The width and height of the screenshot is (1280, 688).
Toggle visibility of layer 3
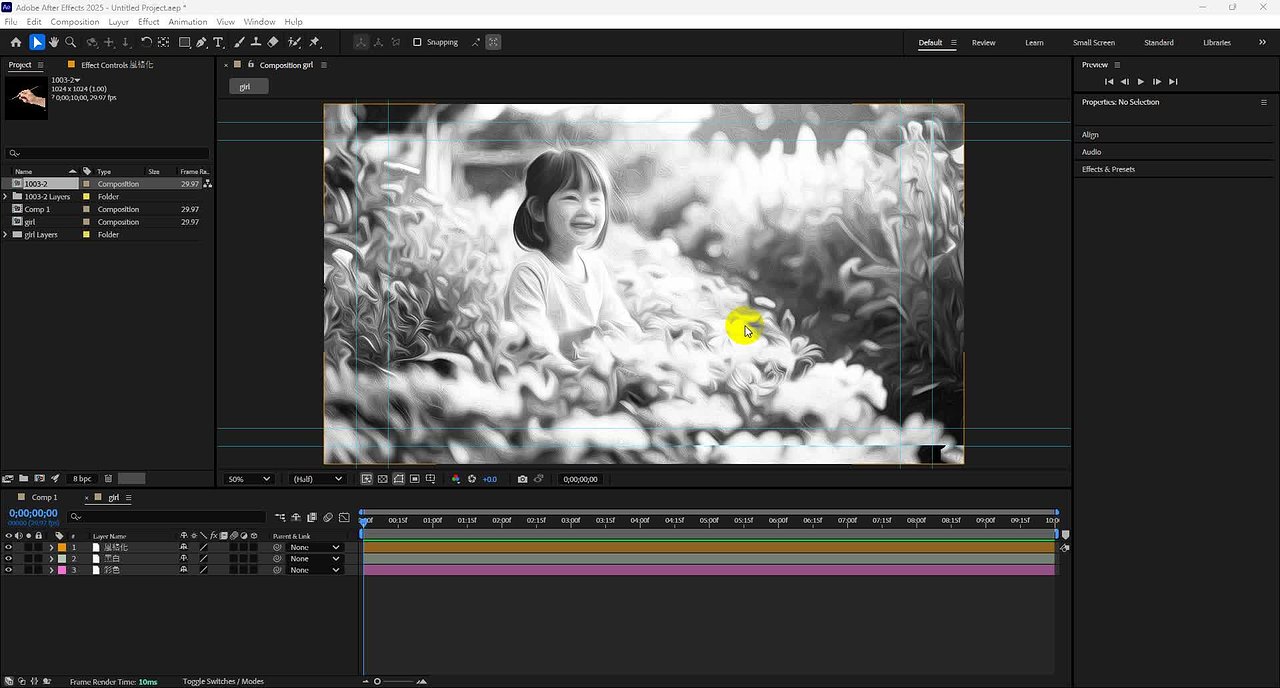coord(8,570)
